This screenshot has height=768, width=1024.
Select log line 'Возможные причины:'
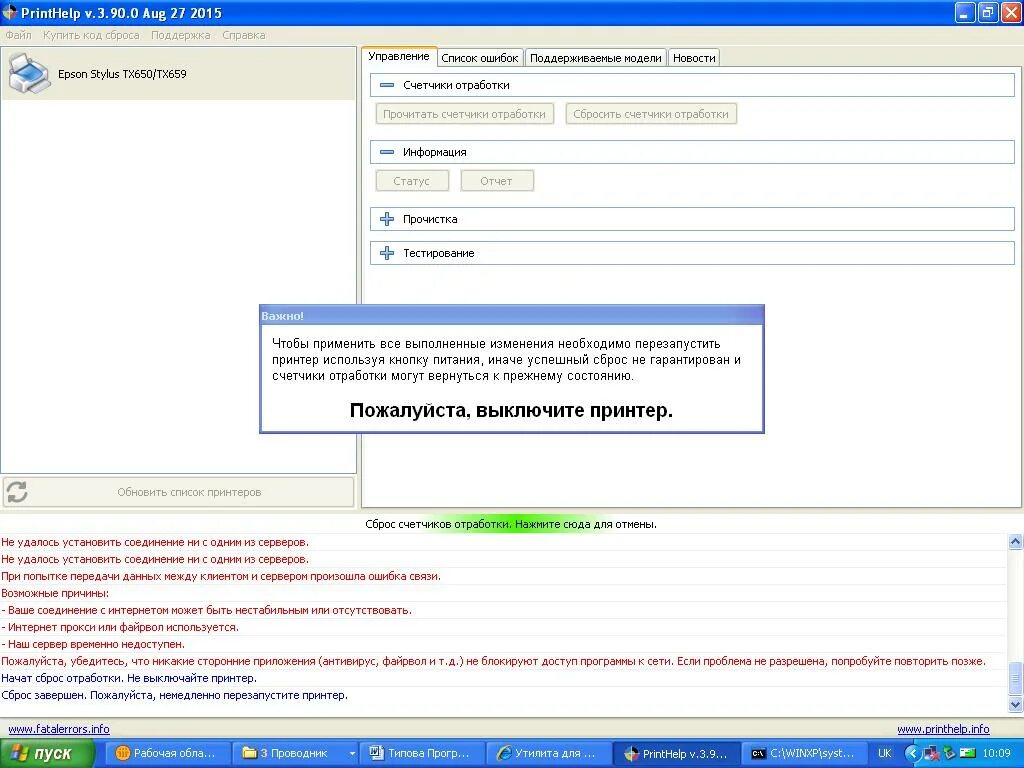55,593
